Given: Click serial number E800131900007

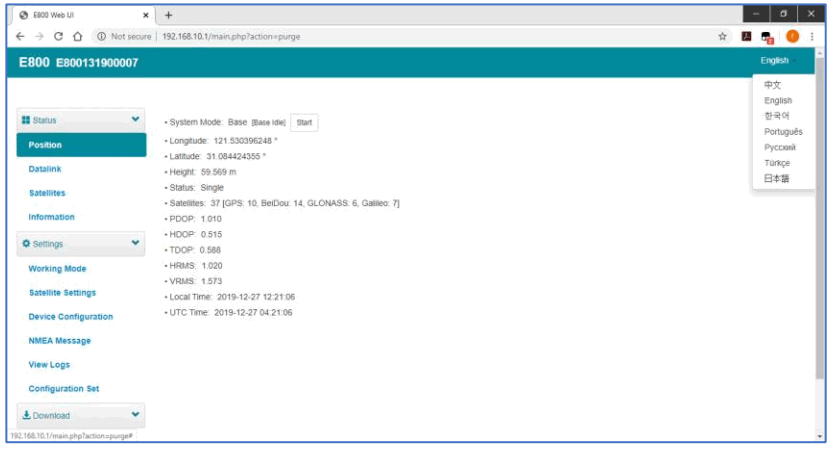Looking at the screenshot, I should (x=97, y=63).
